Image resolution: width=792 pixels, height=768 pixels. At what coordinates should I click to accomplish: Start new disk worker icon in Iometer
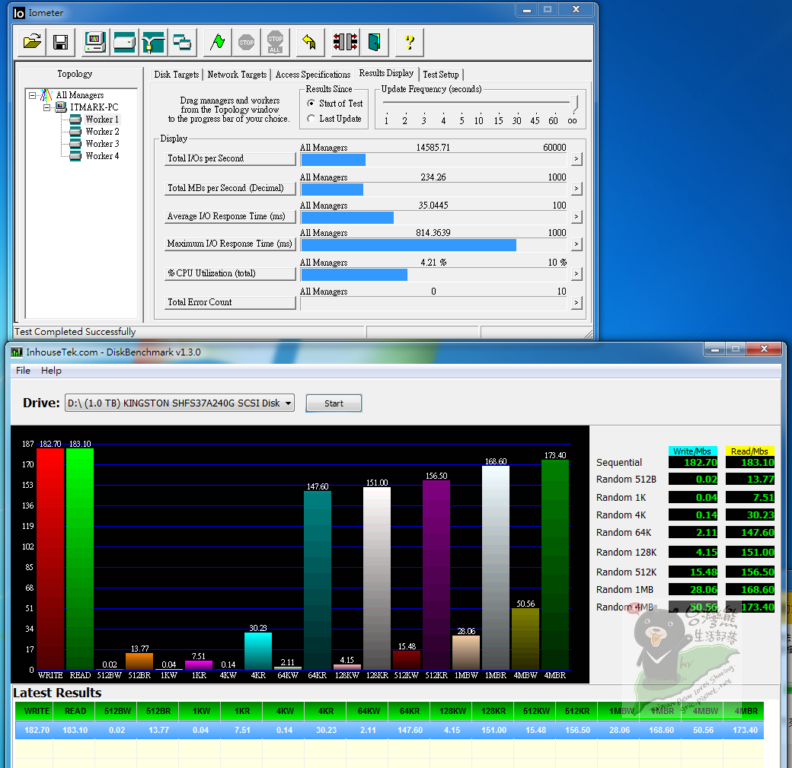(124, 42)
